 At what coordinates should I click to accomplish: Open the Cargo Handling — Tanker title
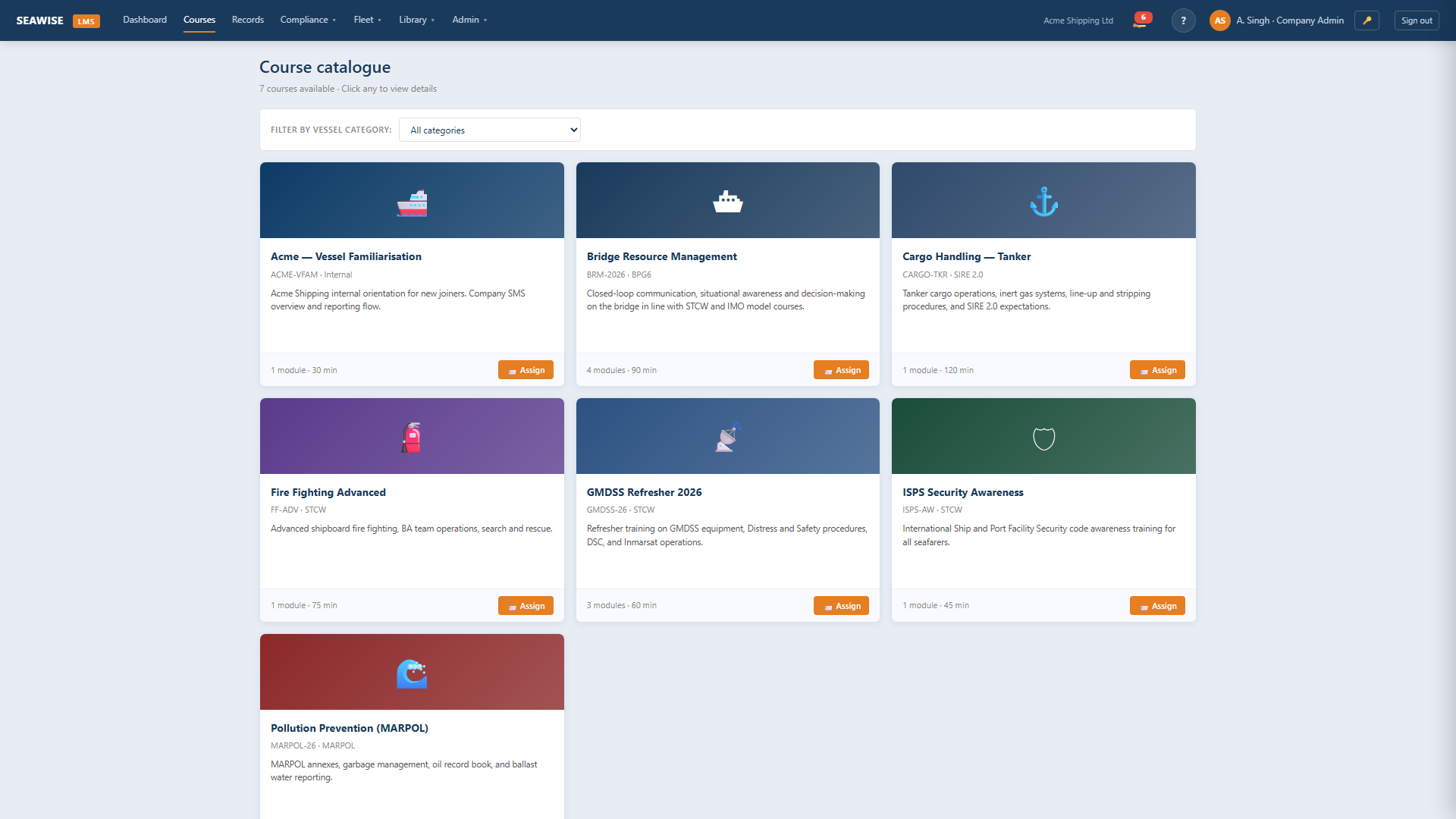coord(966,256)
